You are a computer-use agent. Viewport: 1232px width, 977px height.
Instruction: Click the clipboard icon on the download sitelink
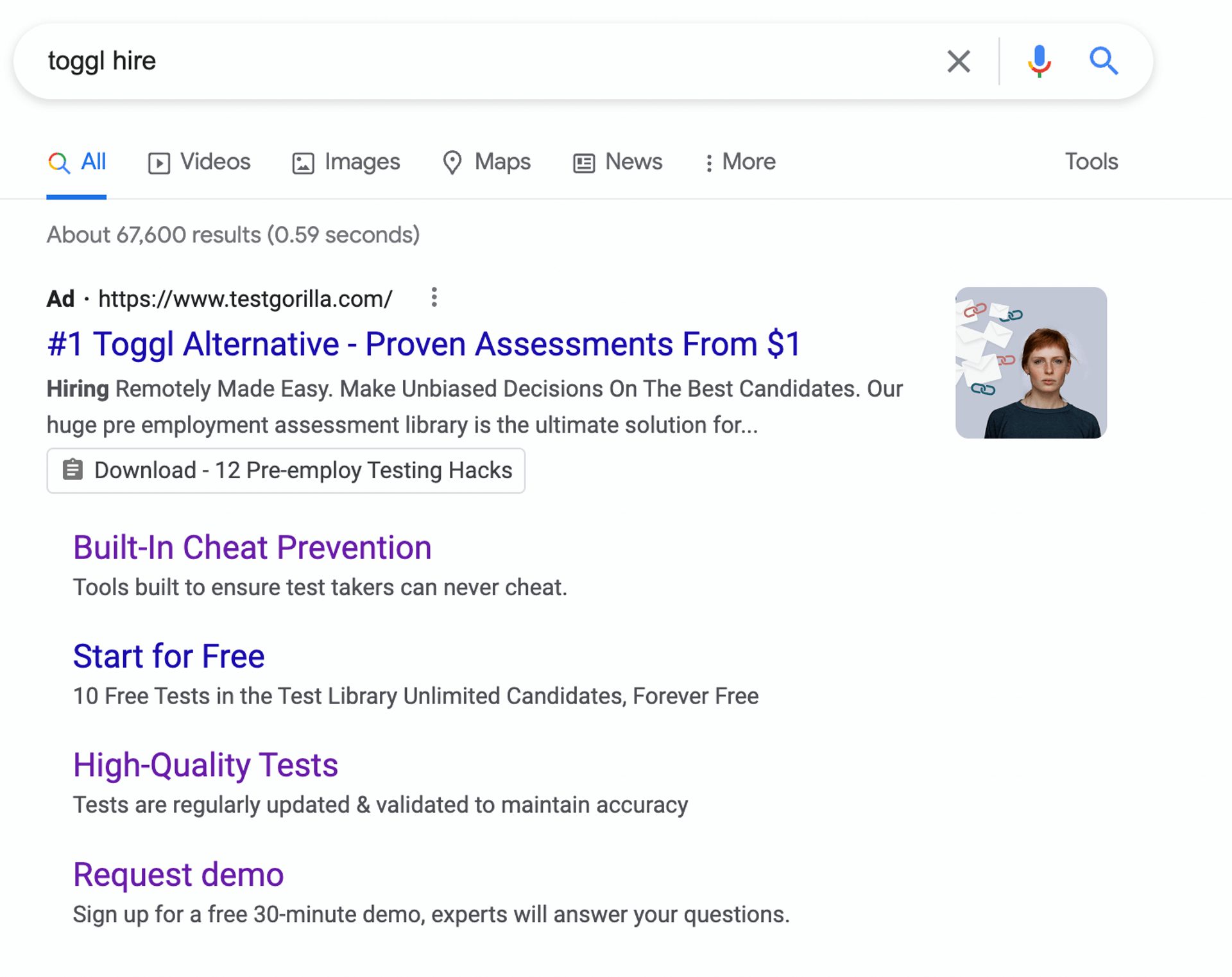point(73,470)
